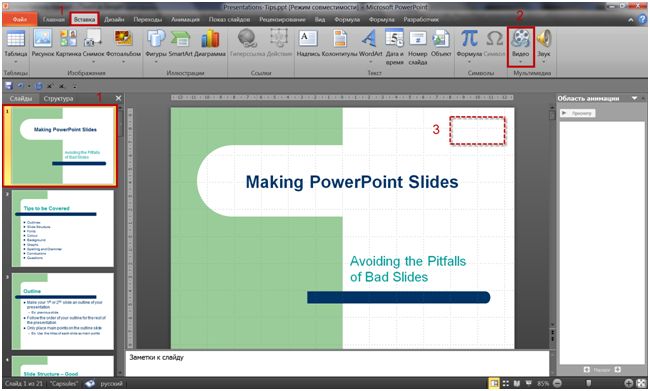Start the slide show from status bar
650x391 pixels.
point(529,383)
